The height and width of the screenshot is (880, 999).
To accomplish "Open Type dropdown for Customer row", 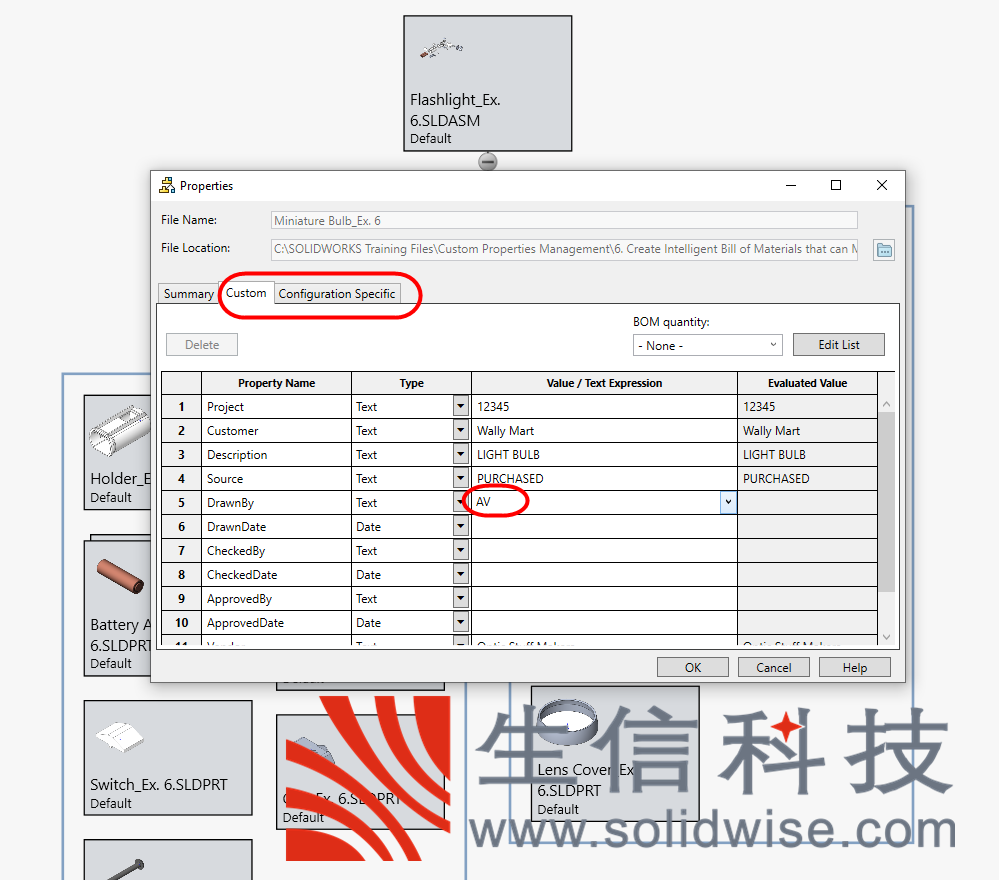I will [461, 430].
